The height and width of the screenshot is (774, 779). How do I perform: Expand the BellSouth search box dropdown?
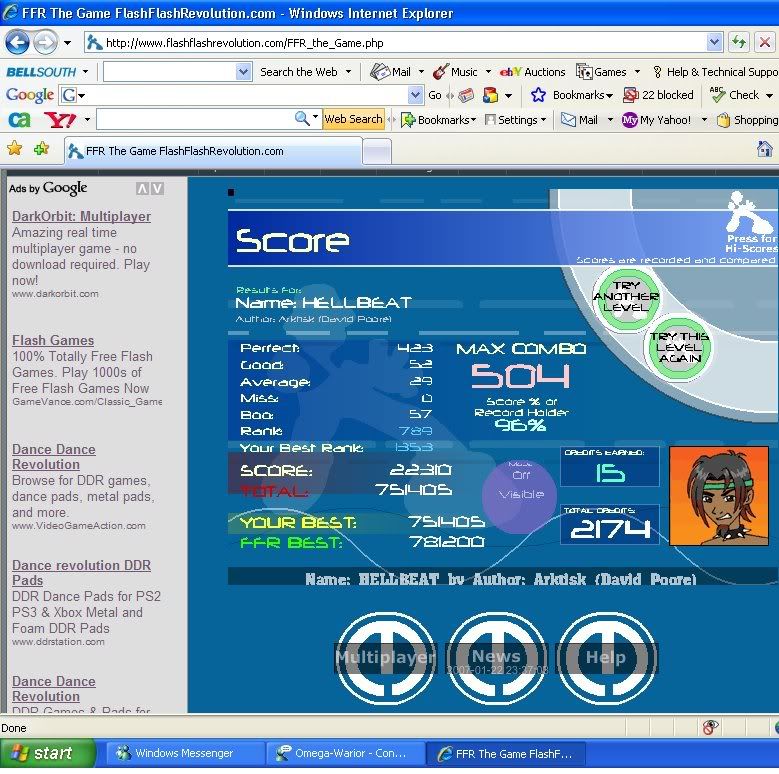[243, 72]
